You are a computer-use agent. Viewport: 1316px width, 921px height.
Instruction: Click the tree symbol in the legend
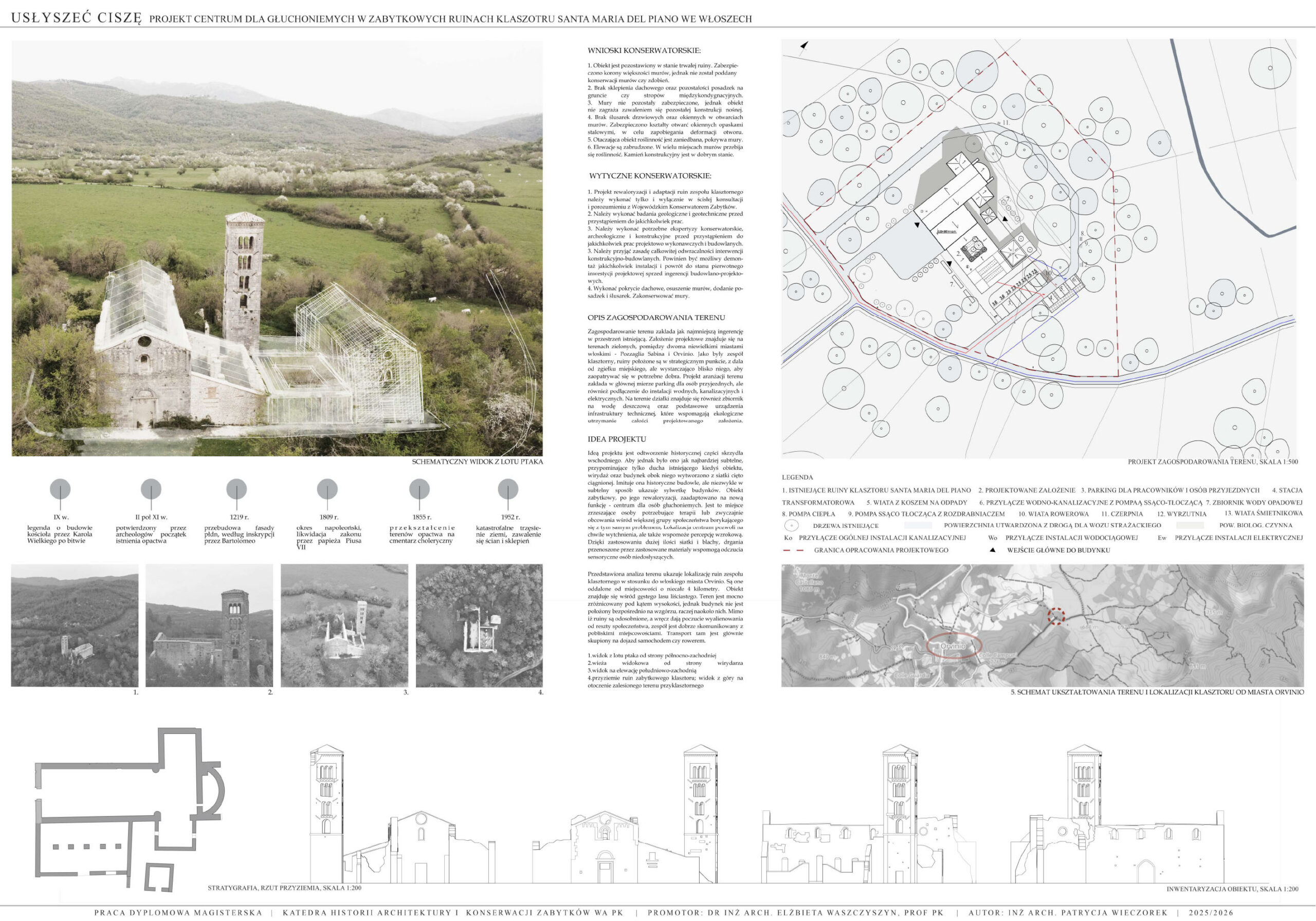coord(791,525)
